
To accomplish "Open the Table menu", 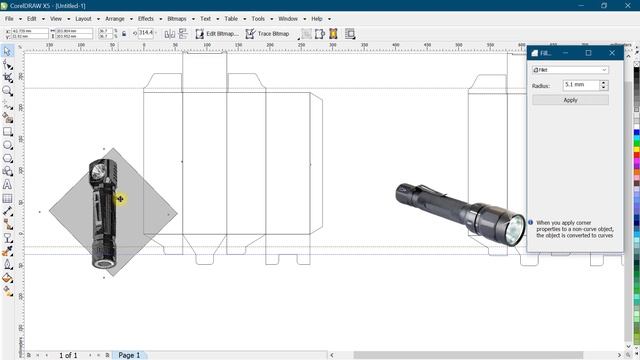I will (231, 19).
